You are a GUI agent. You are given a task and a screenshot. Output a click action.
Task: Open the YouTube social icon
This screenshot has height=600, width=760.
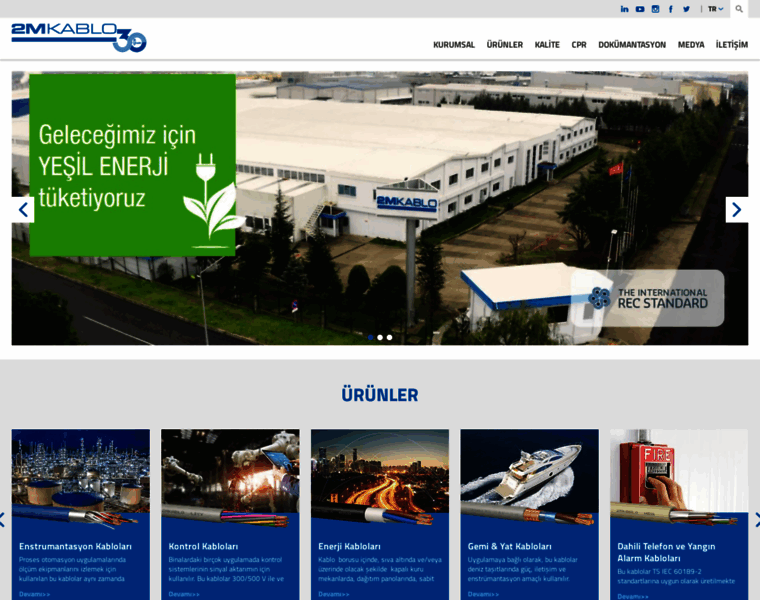(640, 9)
